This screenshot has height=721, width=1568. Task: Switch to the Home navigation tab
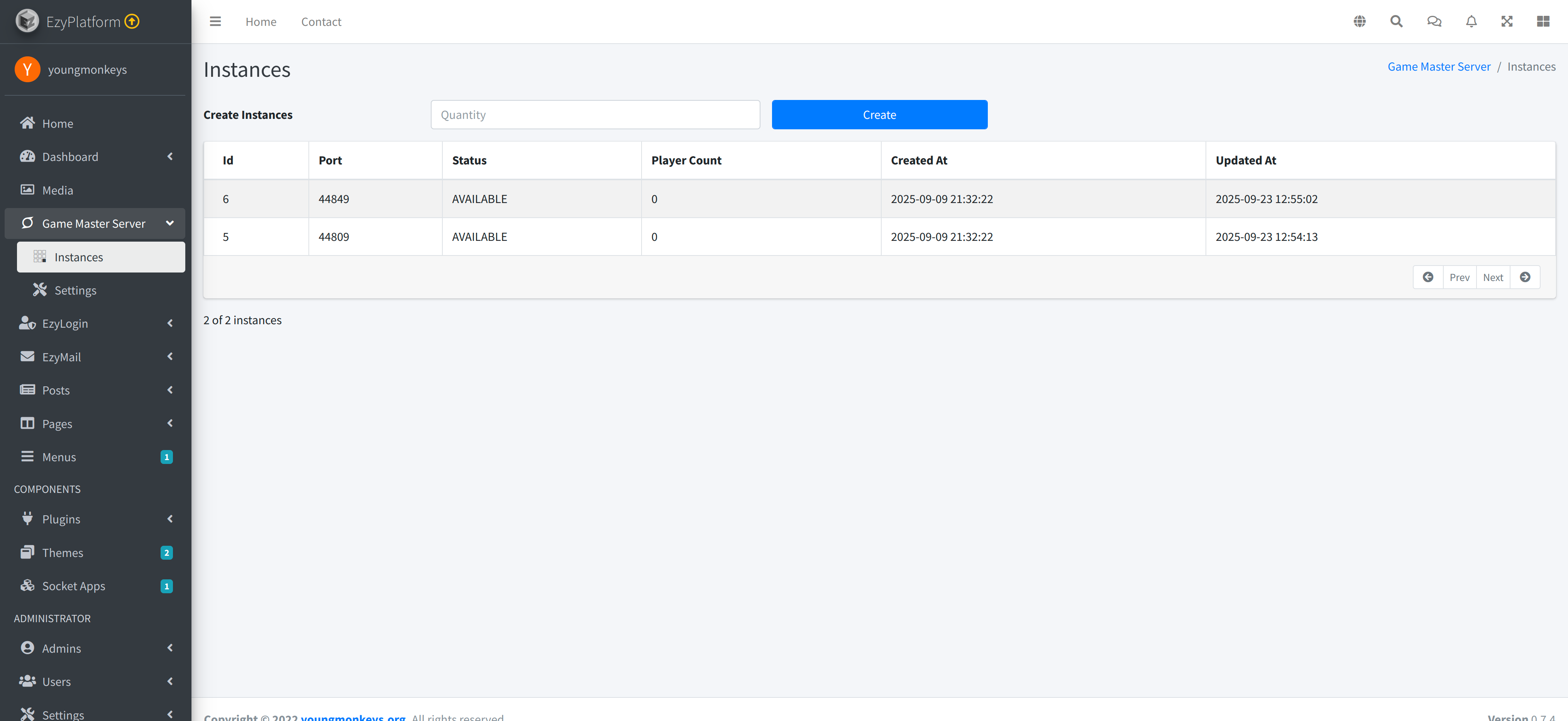coord(261,21)
